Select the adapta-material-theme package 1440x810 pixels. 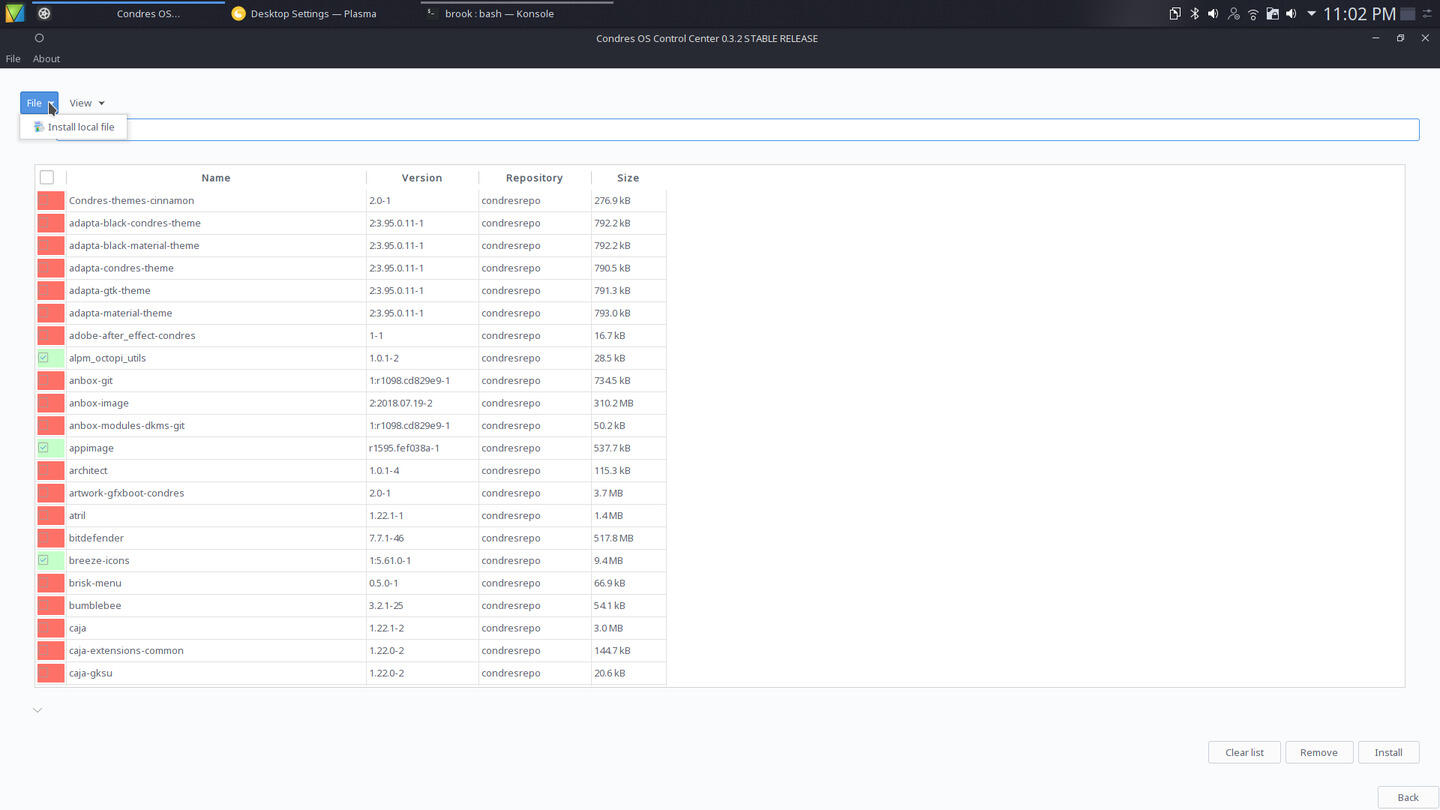(120, 313)
